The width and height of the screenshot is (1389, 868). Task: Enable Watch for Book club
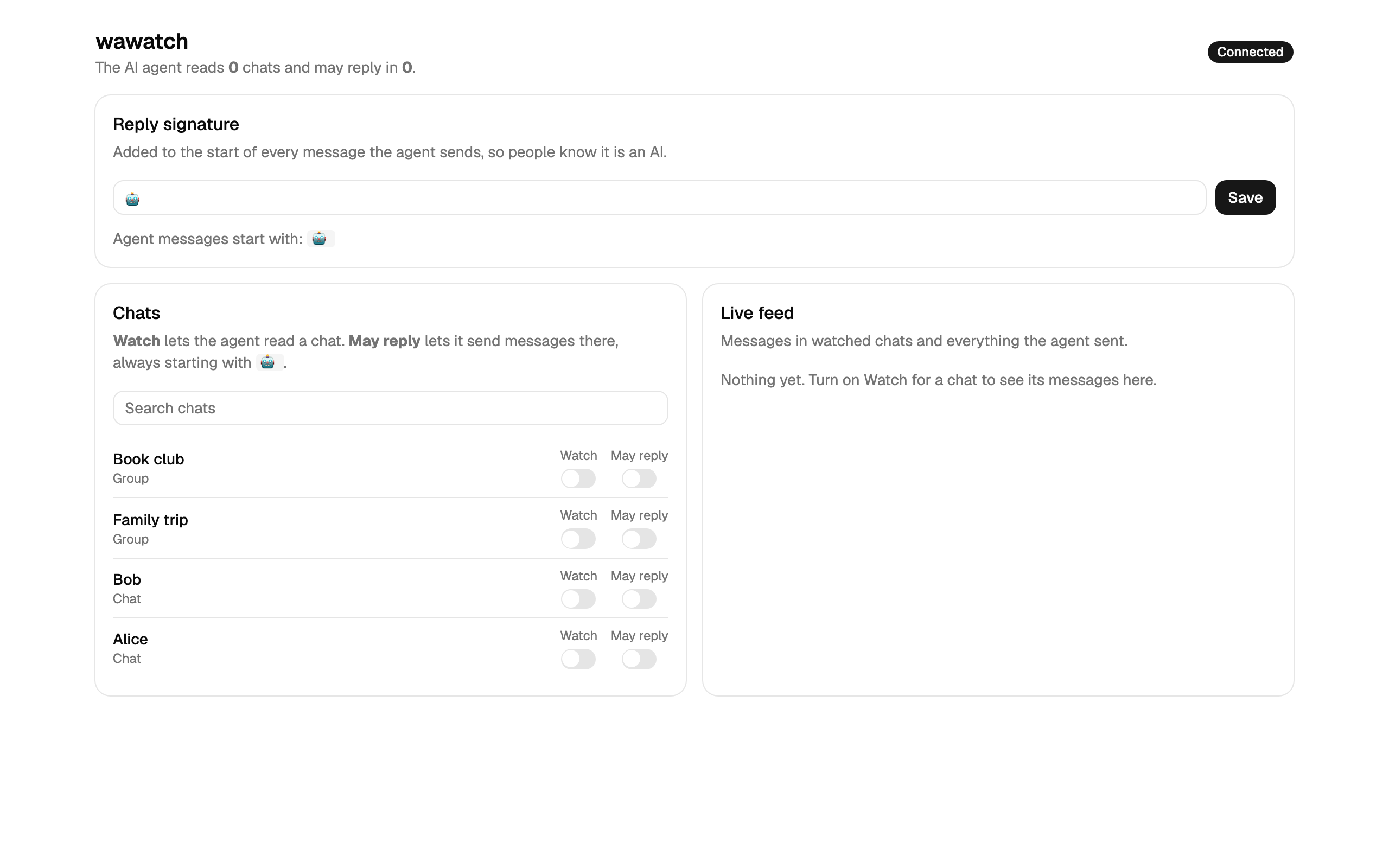click(x=578, y=478)
